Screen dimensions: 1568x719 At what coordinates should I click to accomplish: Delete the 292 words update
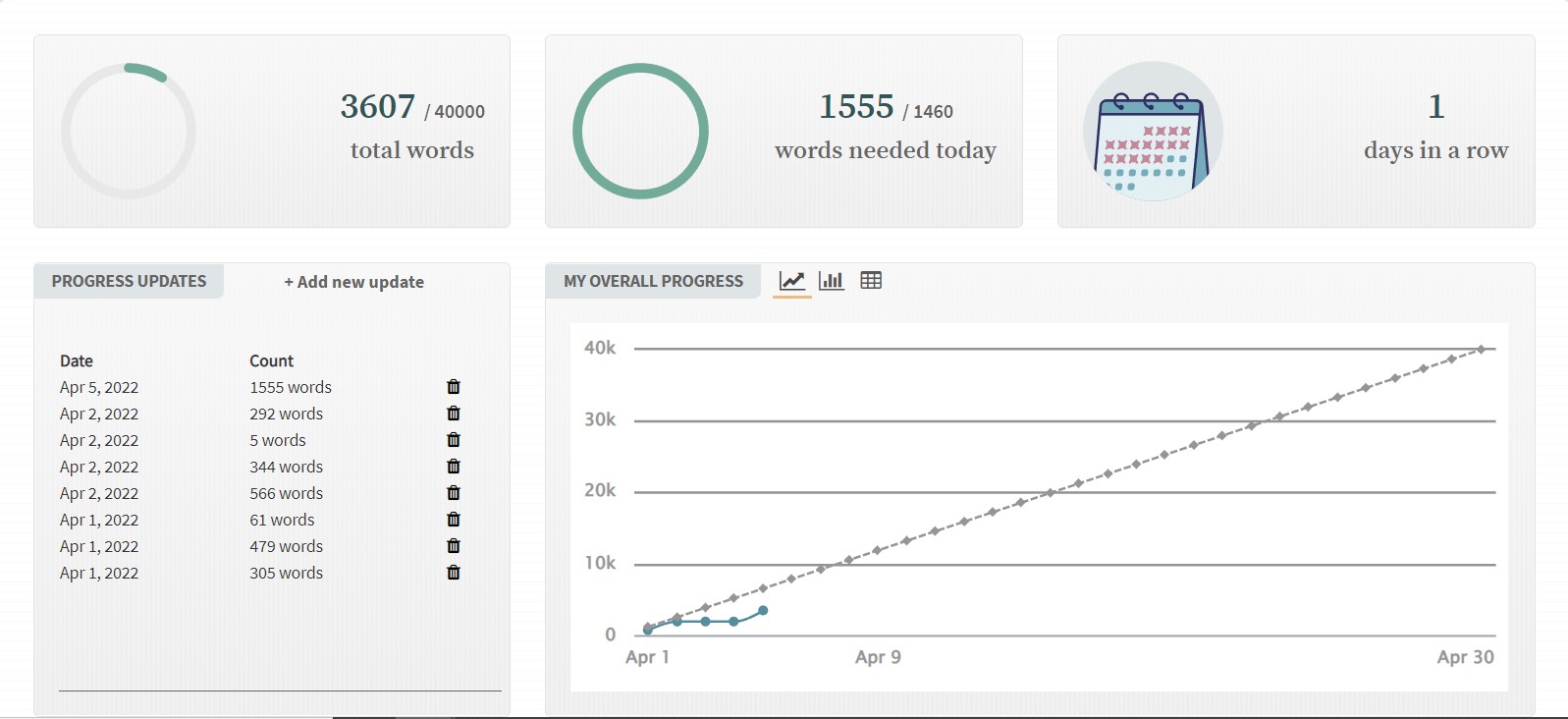[x=454, y=414]
